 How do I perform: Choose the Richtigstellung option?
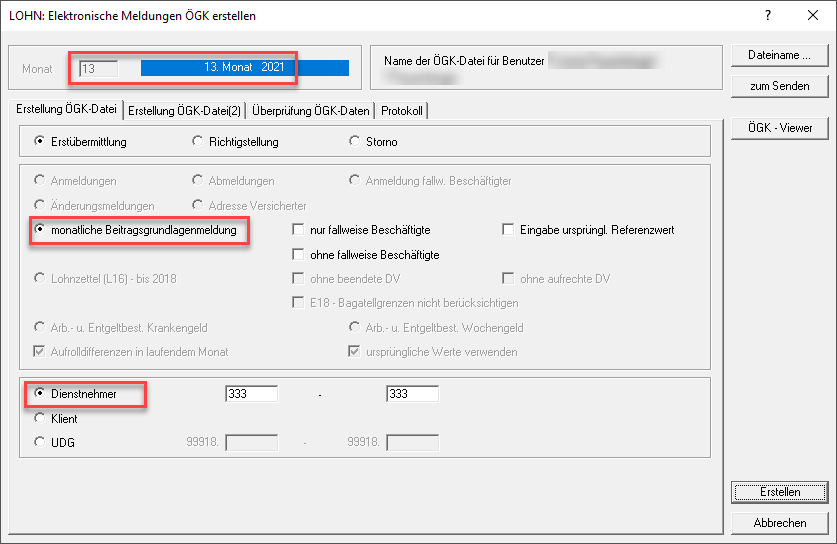point(197,142)
